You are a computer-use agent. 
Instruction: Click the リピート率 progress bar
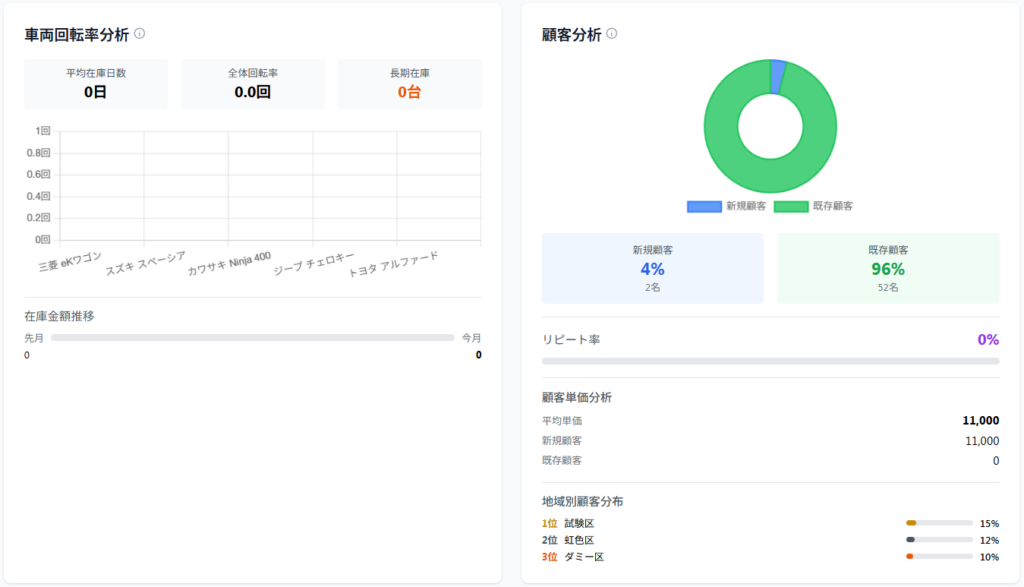(x=770, y=360)
